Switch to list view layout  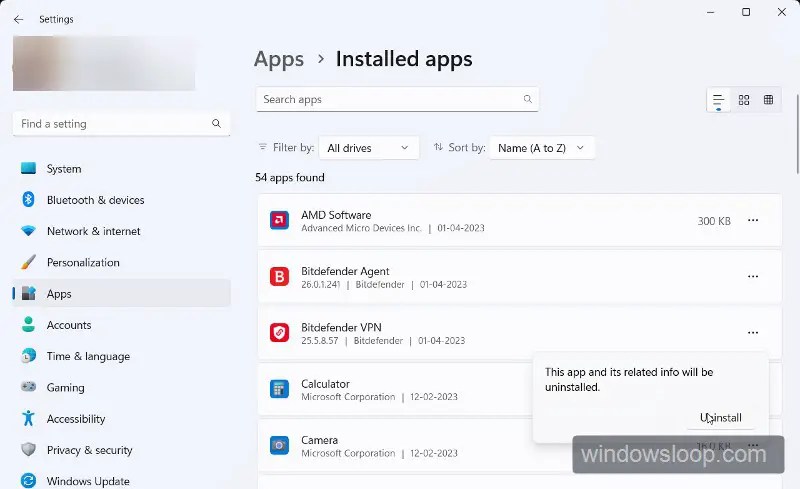click(718, 100)
